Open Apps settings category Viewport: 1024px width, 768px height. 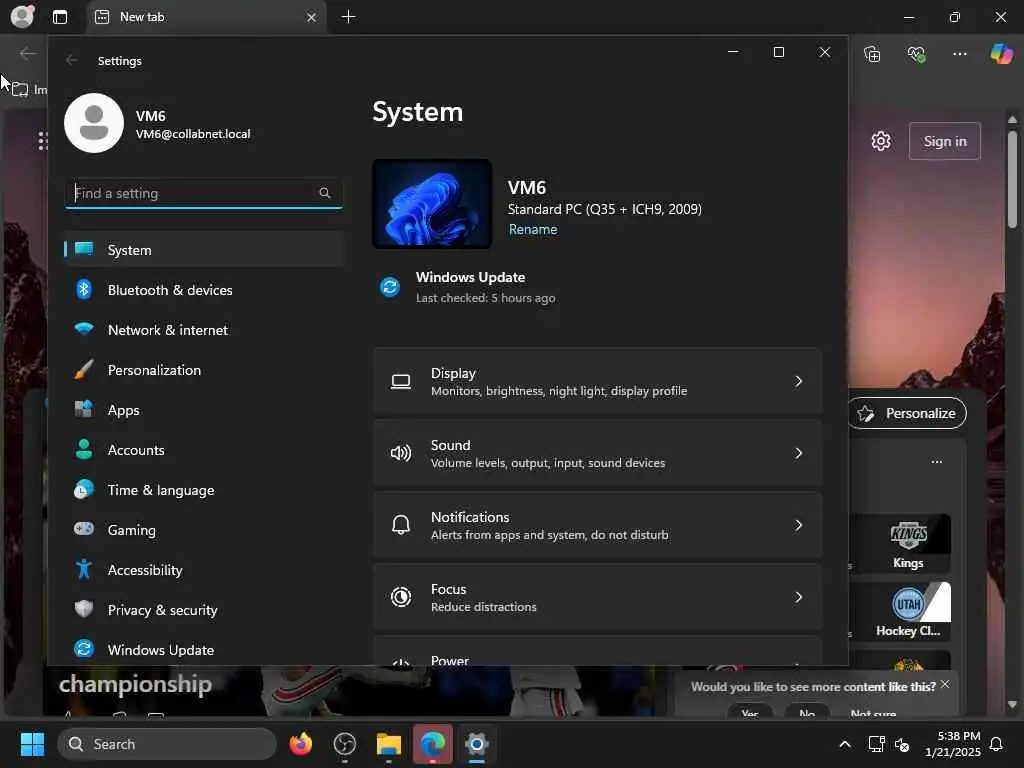click(204, 410)
